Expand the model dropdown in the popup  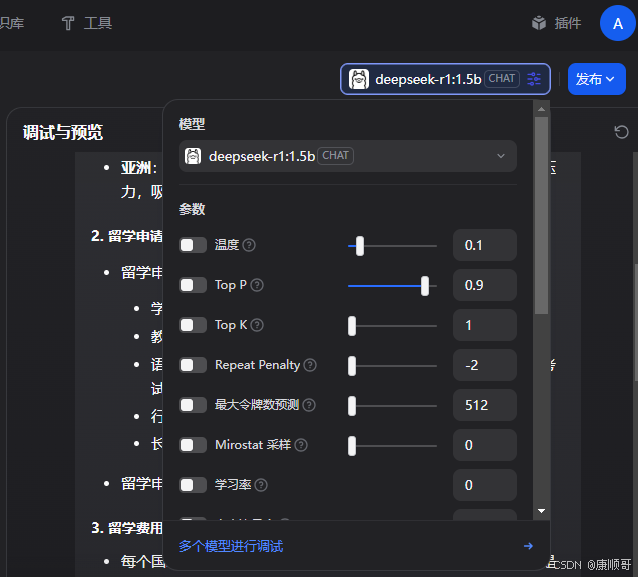coord(348,156)
